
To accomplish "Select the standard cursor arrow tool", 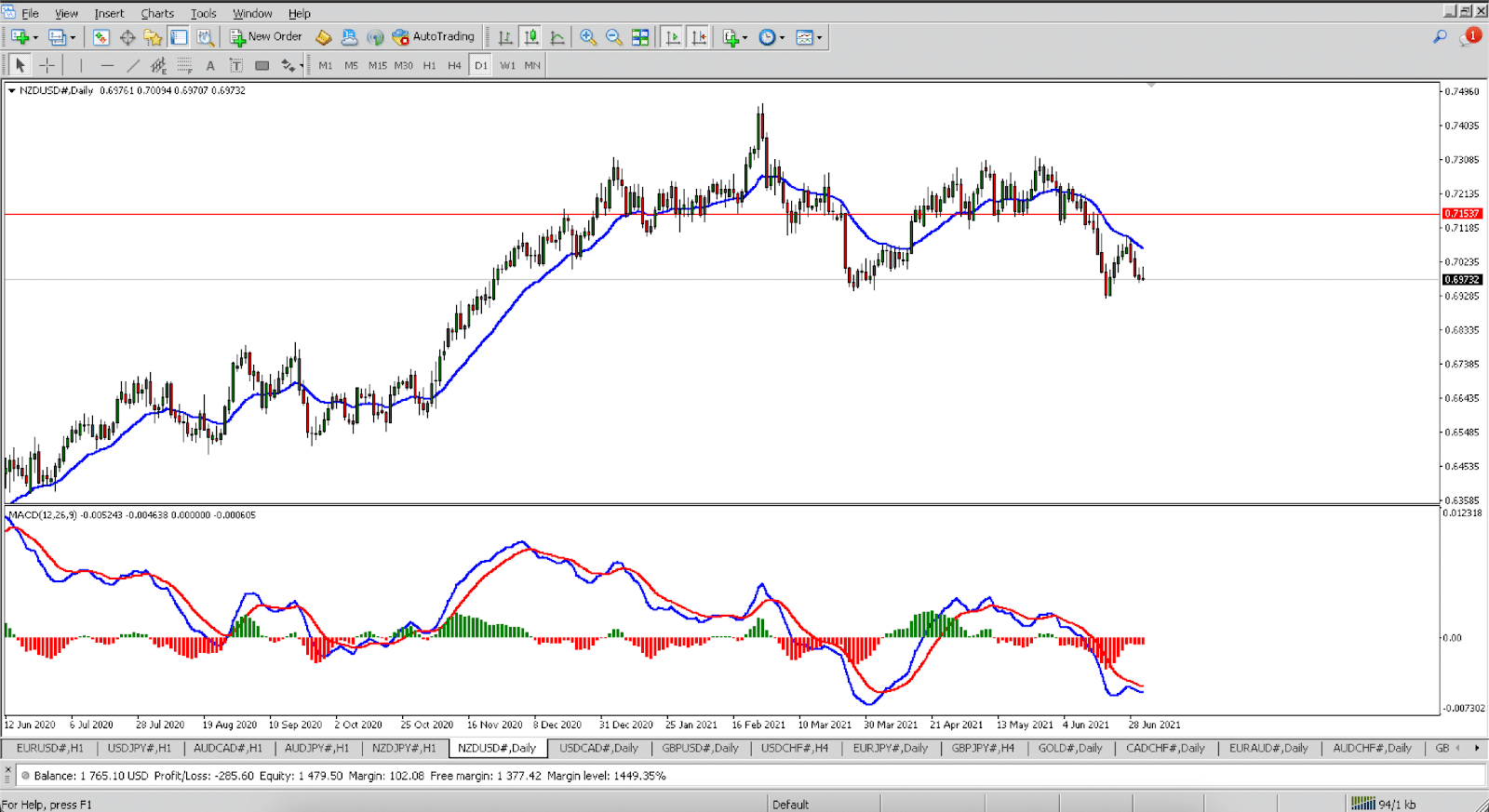I will (x=20, y=65).
